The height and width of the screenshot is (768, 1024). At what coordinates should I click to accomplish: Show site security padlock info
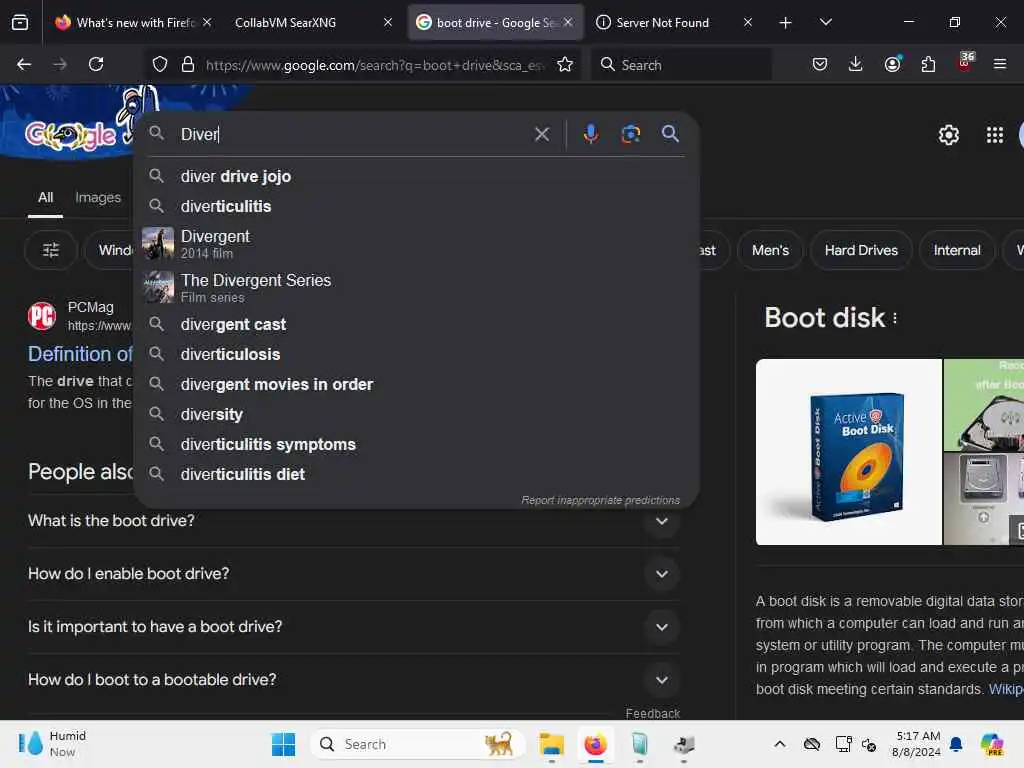tap(188, 65)
